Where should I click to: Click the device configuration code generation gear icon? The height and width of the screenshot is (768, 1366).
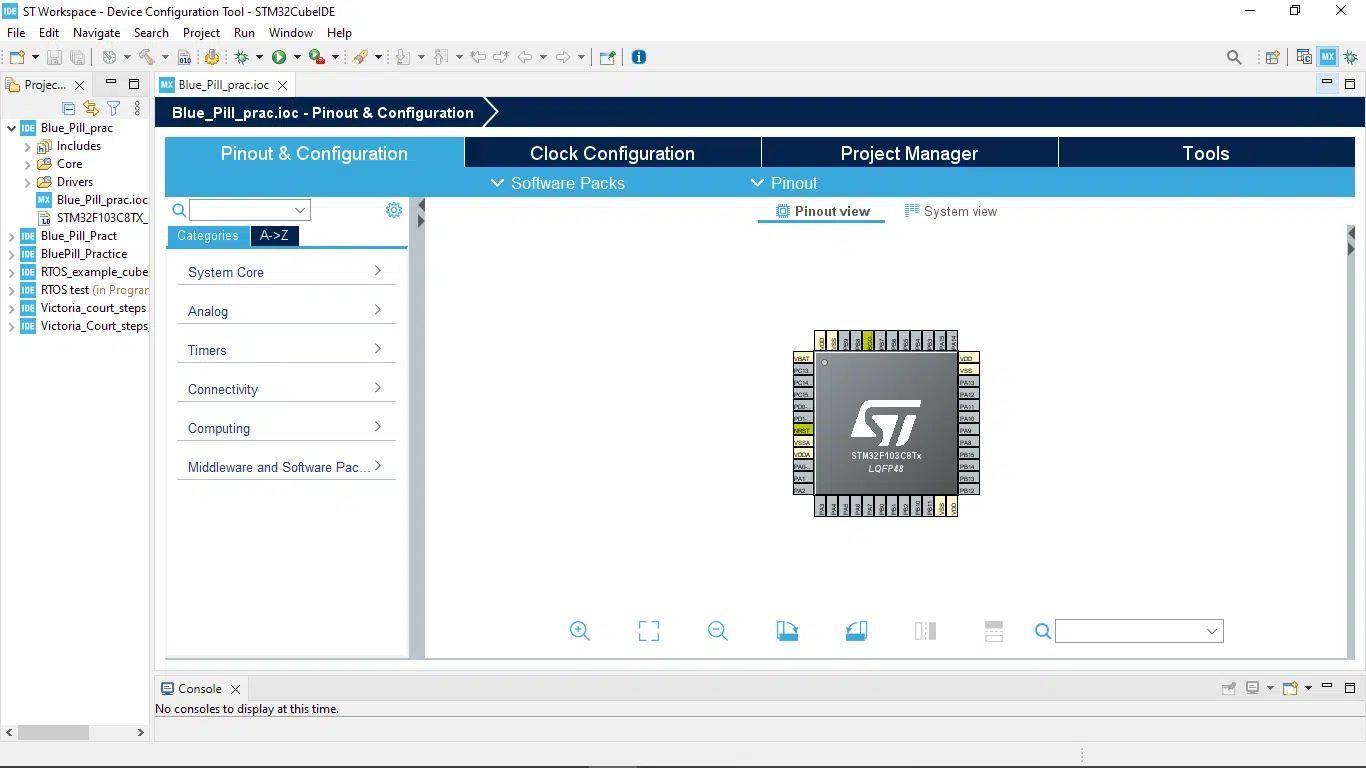tap(211, 58)
